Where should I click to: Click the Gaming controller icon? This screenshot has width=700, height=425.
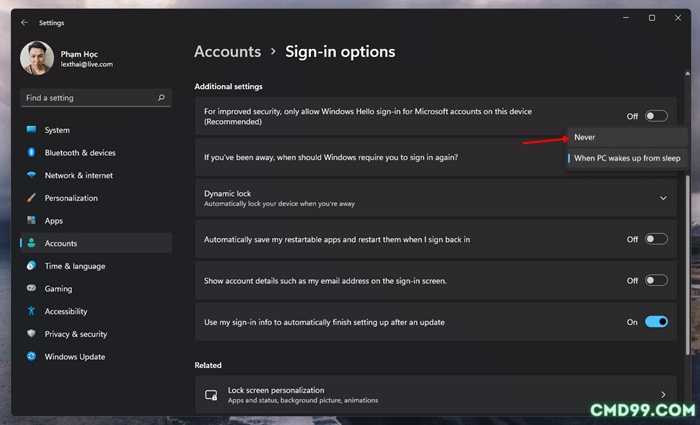click(x=31, y=288)
